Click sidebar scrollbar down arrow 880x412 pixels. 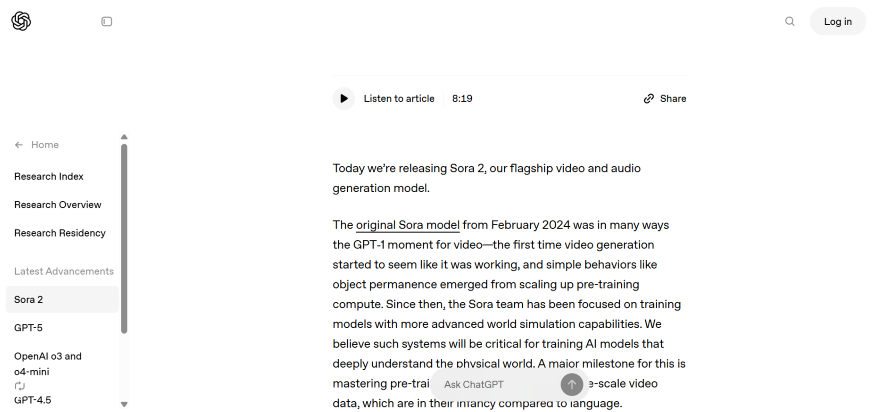(x=124, y=404)
